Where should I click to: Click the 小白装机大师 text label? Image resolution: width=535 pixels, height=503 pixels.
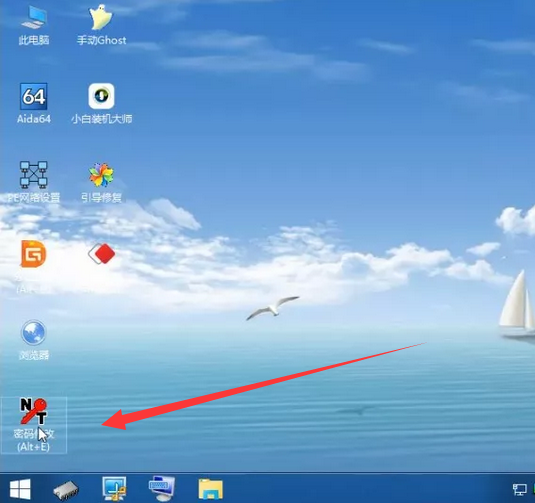click(x=102, y=119)
